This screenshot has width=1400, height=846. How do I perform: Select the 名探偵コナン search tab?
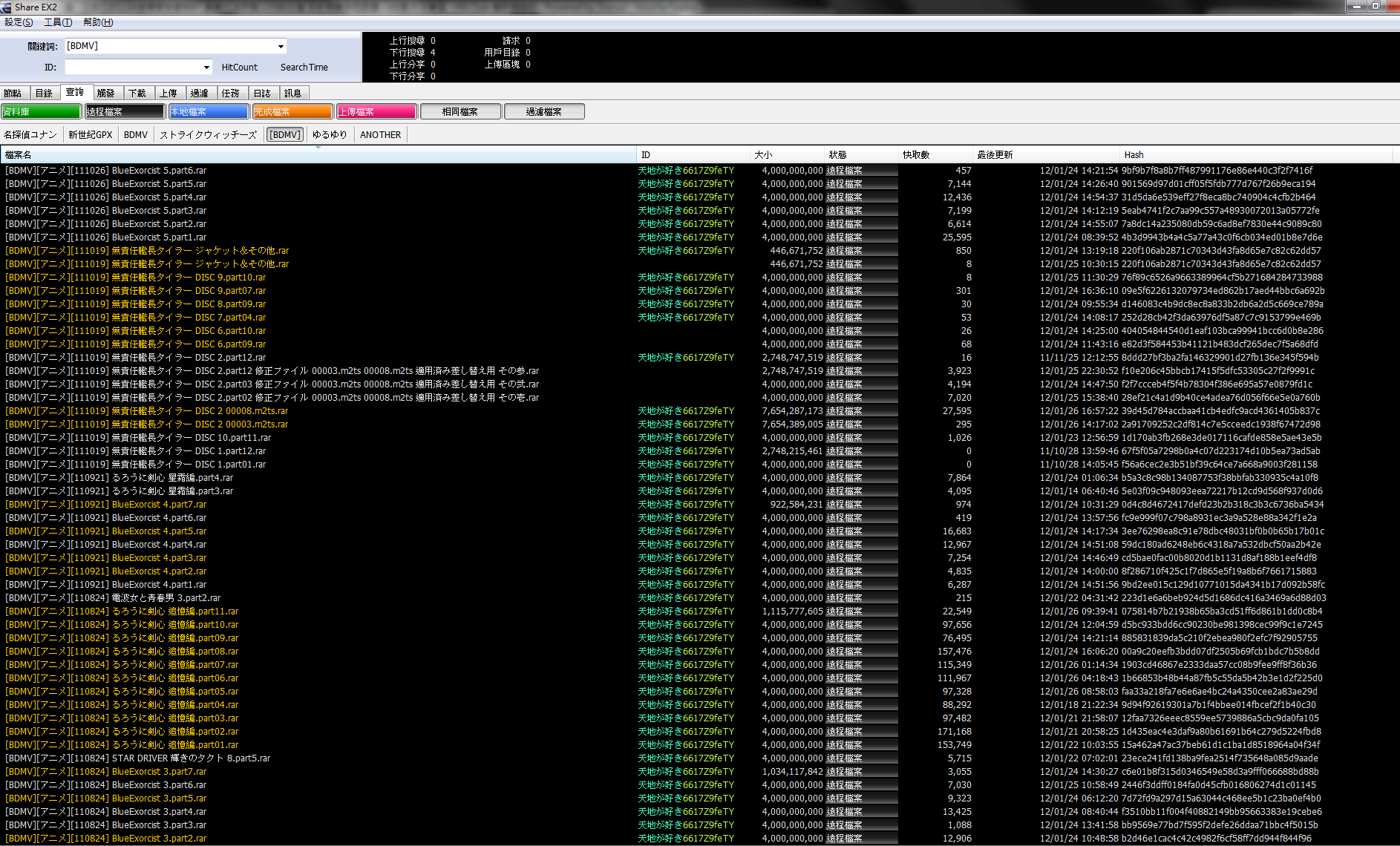[30, 135]
